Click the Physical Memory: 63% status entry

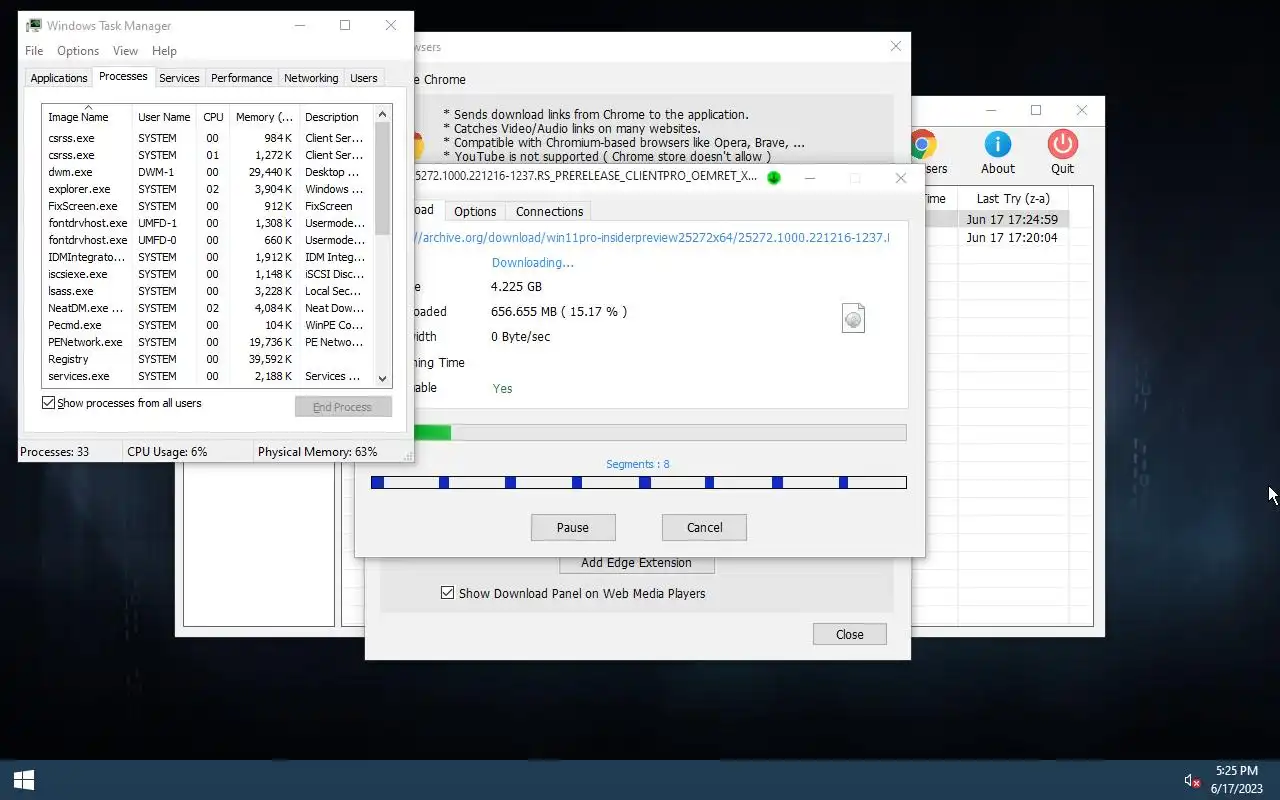tap(317, 452)
